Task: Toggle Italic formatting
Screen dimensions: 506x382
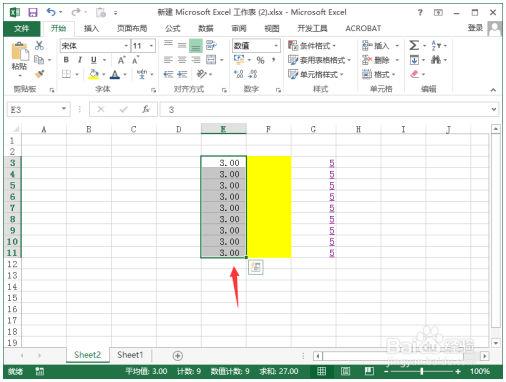Action: pyautogui.click(x=80, y=60)
